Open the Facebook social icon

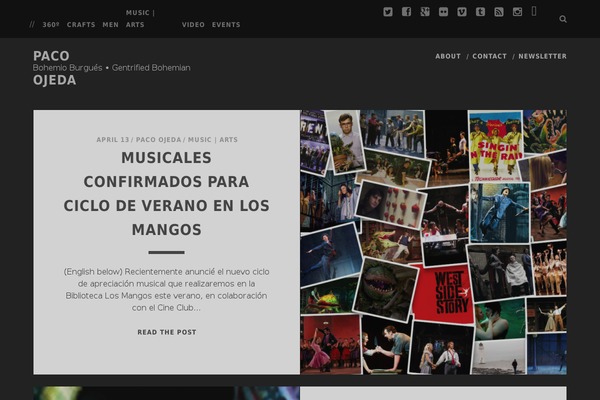point(406,12)
